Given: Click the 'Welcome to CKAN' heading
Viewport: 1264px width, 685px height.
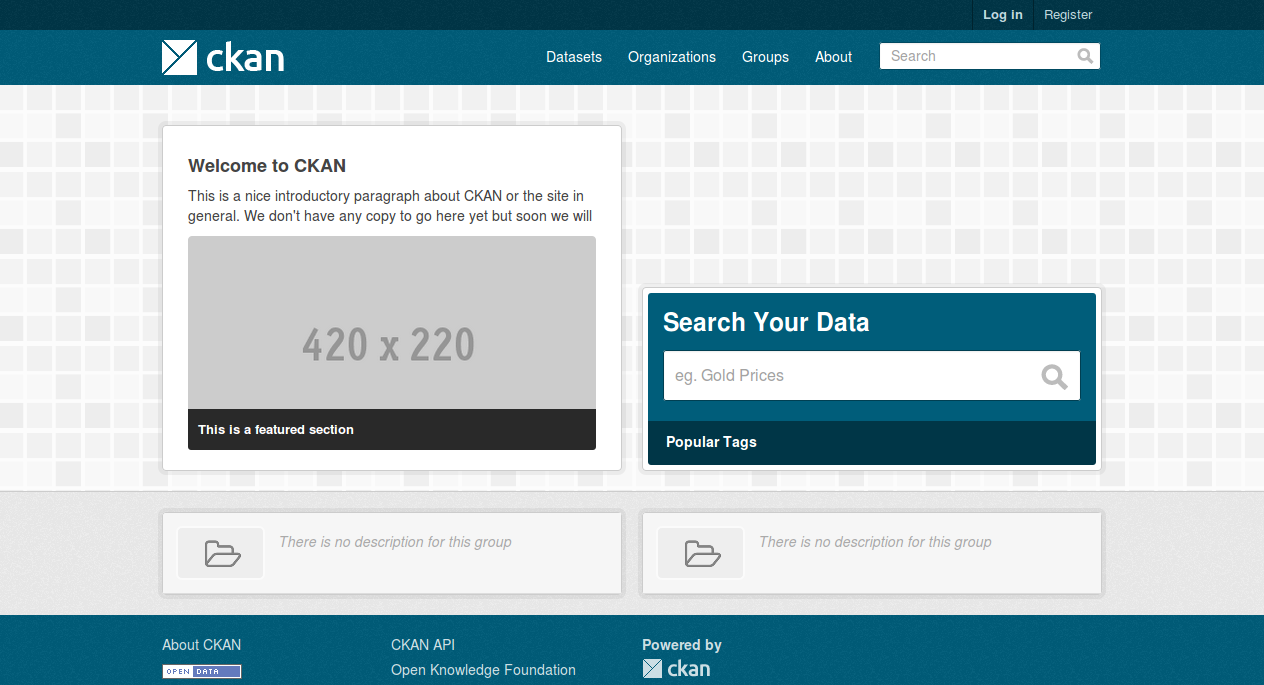Looking at the screenshot, I should point(267,166).
